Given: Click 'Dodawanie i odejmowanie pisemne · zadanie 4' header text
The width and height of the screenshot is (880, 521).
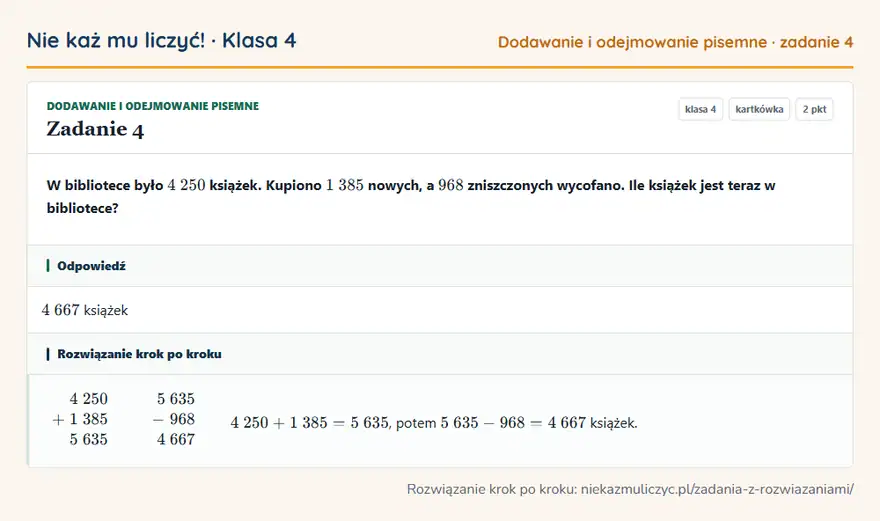Looking at the screenshot, I should point(675,42).
